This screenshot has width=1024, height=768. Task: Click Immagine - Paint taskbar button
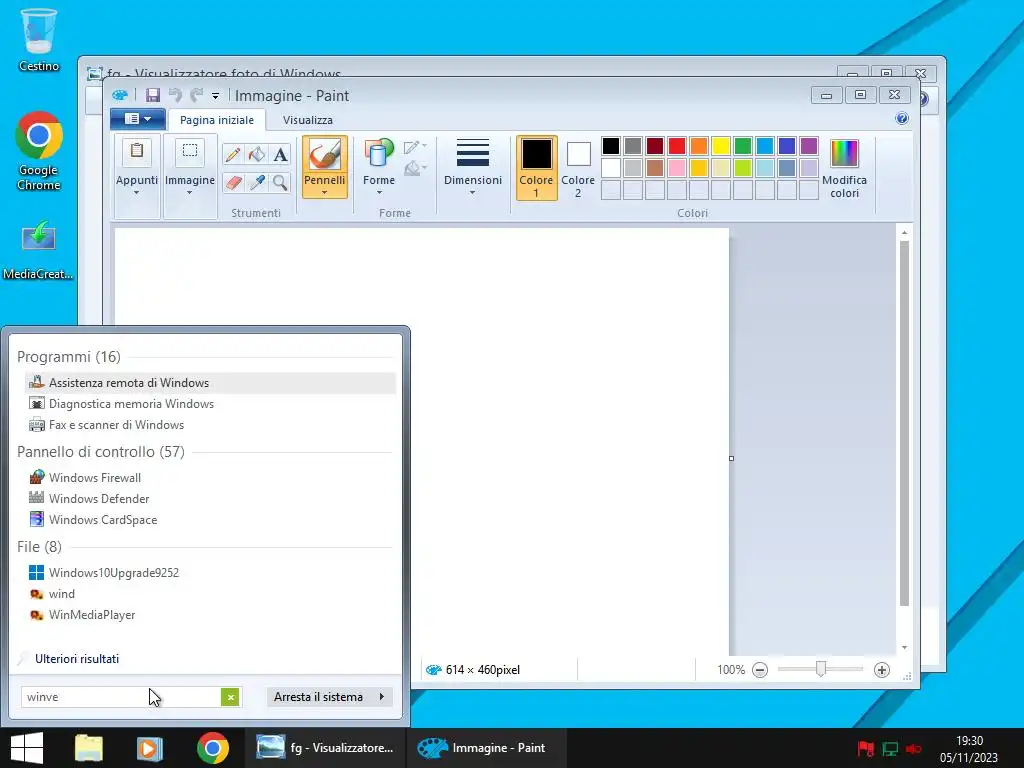pyautogui.click(x=487, y=748)
